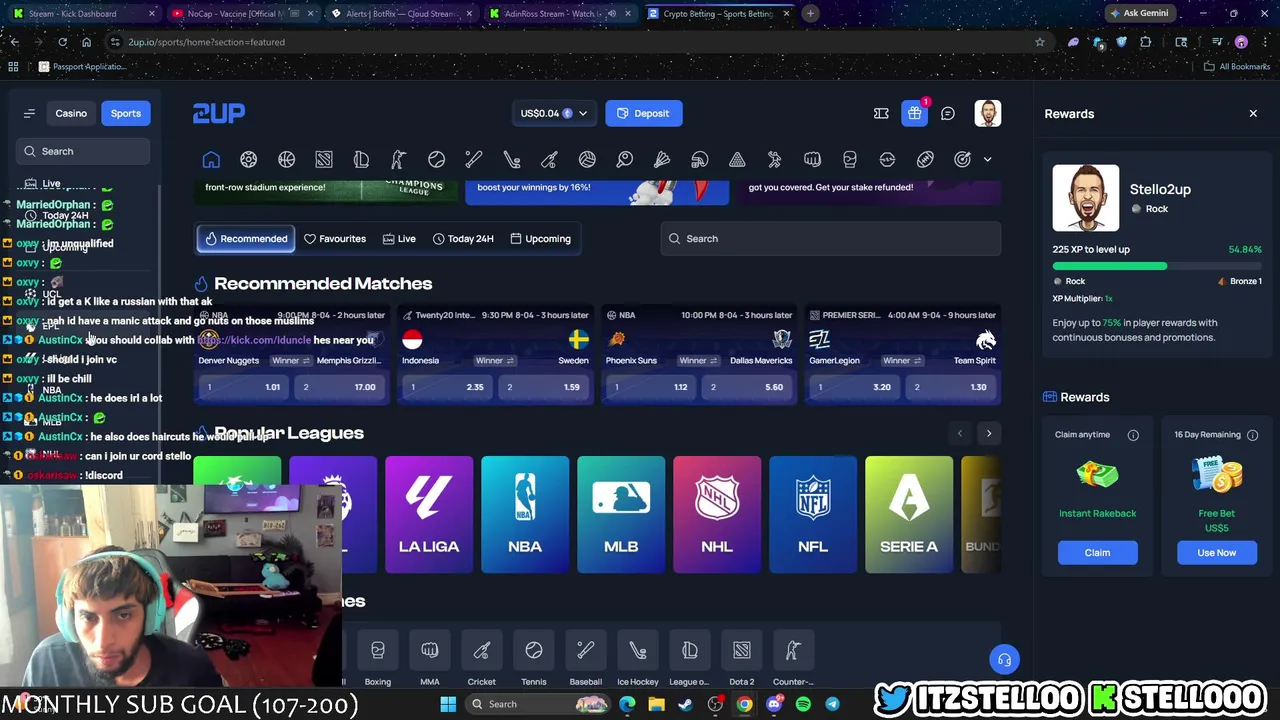Open the bet slip ticket icon
This screenshot has width=1280, height=720.
click(x=881, y=113)
